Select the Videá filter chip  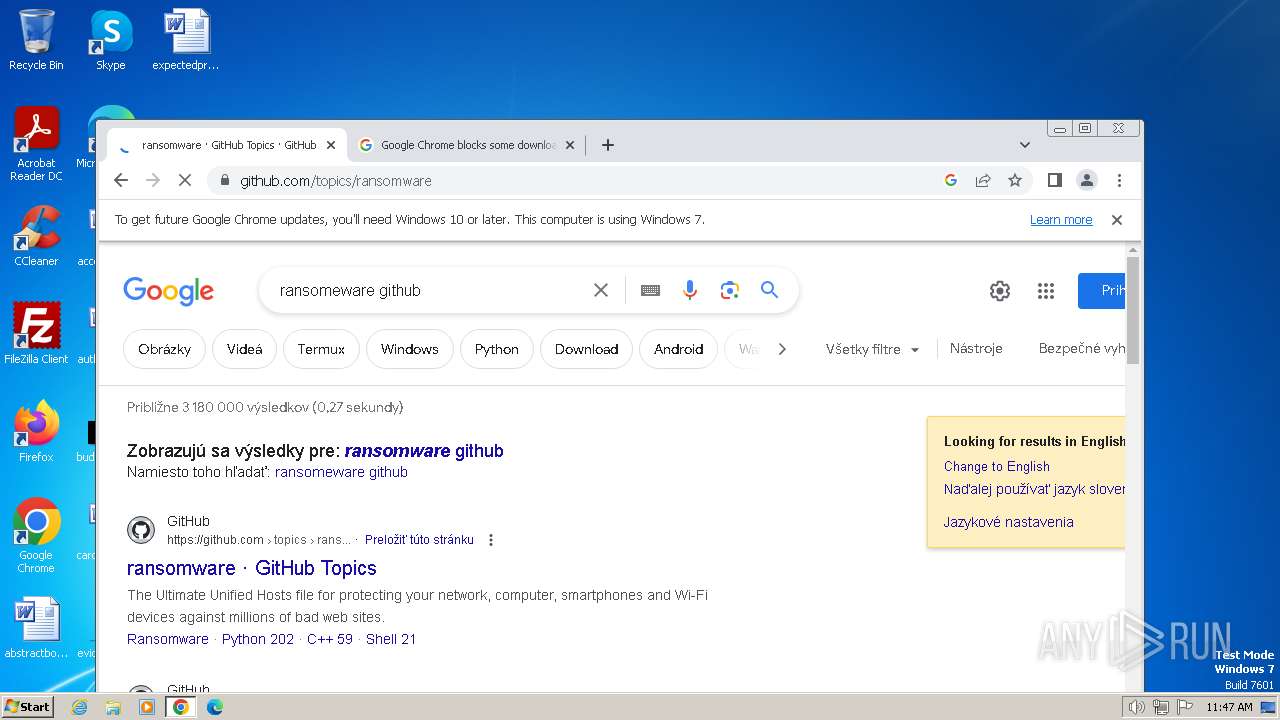click(x=244, y=349)
